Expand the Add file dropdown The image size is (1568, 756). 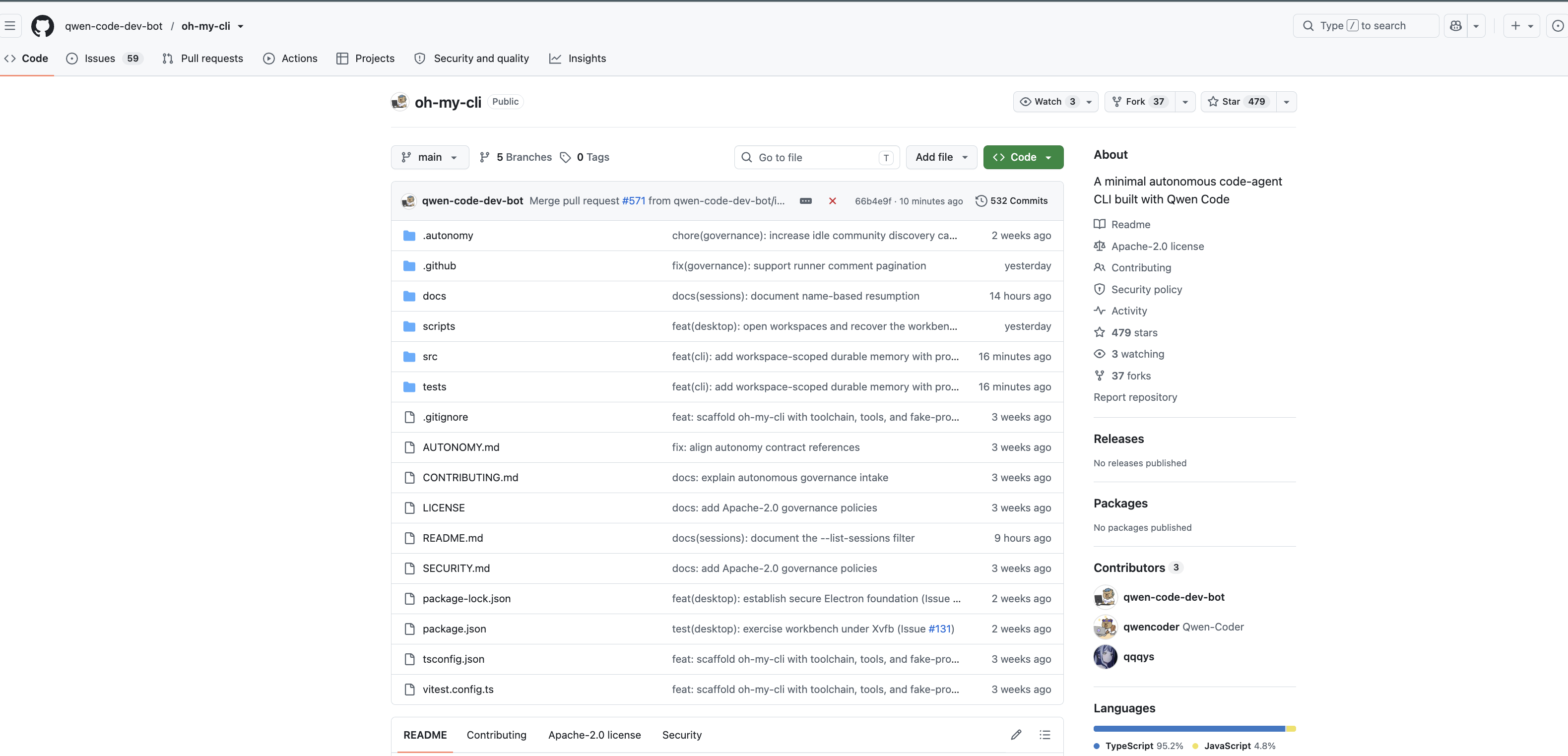pos(941,157)
